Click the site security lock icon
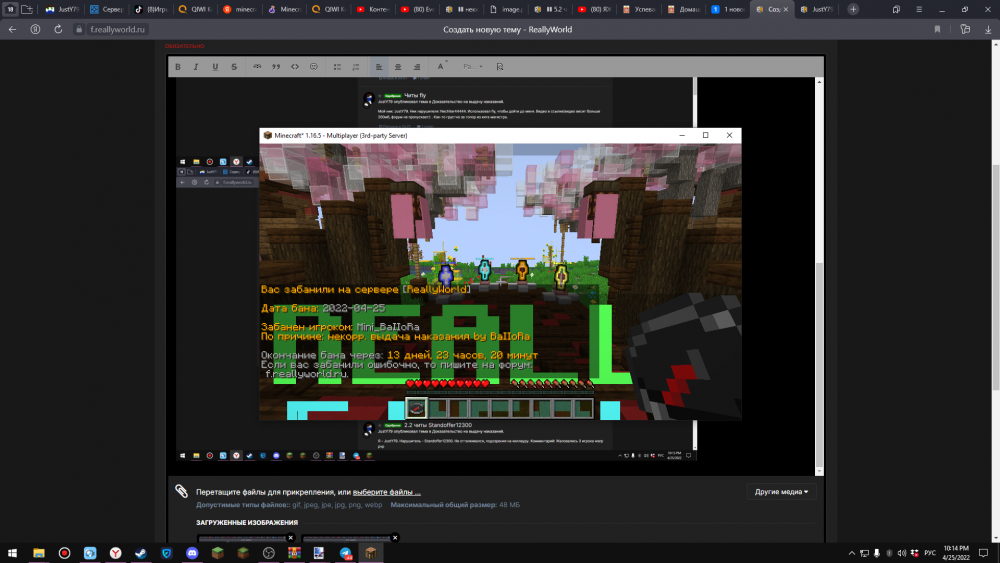Image resolution: width=1000 pixels, height=563 pixels. tap(79, 29)
